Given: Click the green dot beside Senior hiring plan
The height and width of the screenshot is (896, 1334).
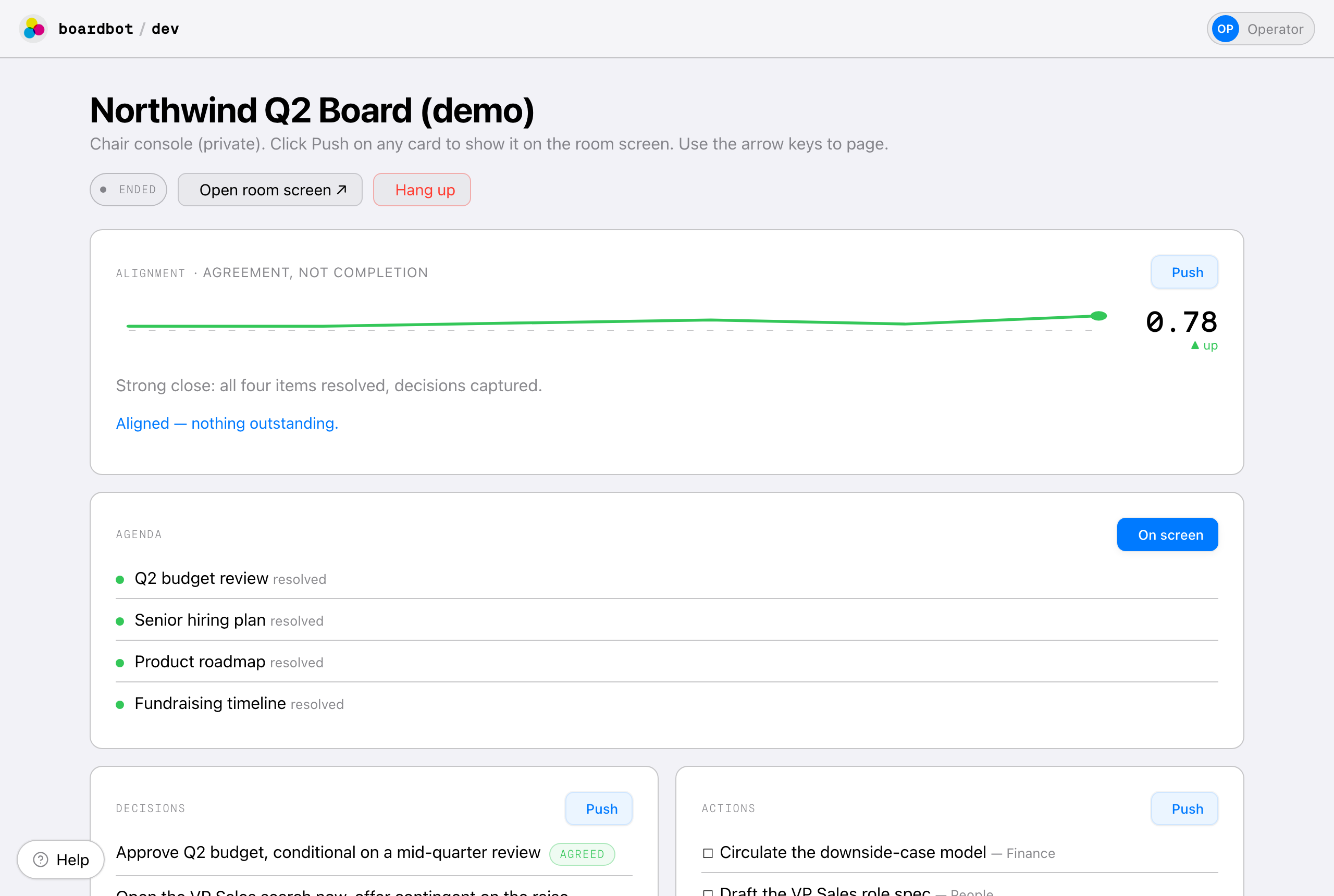Looking at the screenshot, I should (x=120, y=621).
